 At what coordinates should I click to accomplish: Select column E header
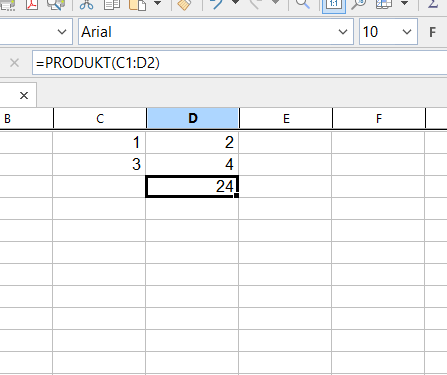click(x=286, y=118)
